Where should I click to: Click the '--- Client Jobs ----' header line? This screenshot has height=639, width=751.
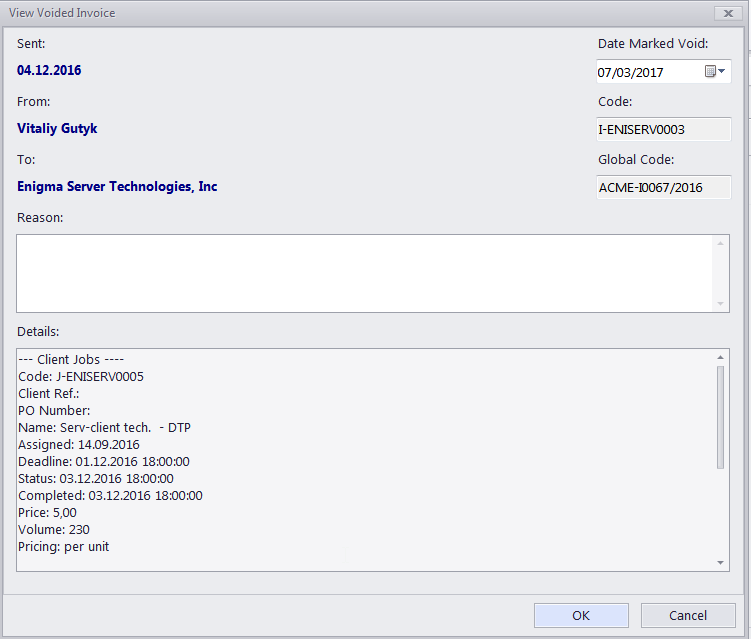click(71, 360)
